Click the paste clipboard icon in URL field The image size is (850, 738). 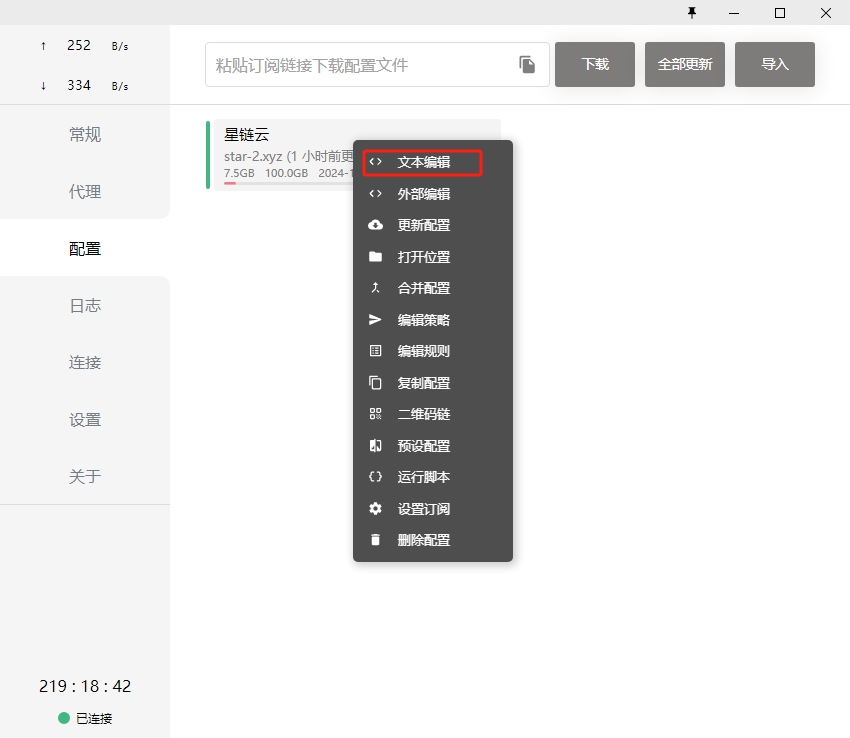click(527, 65)
